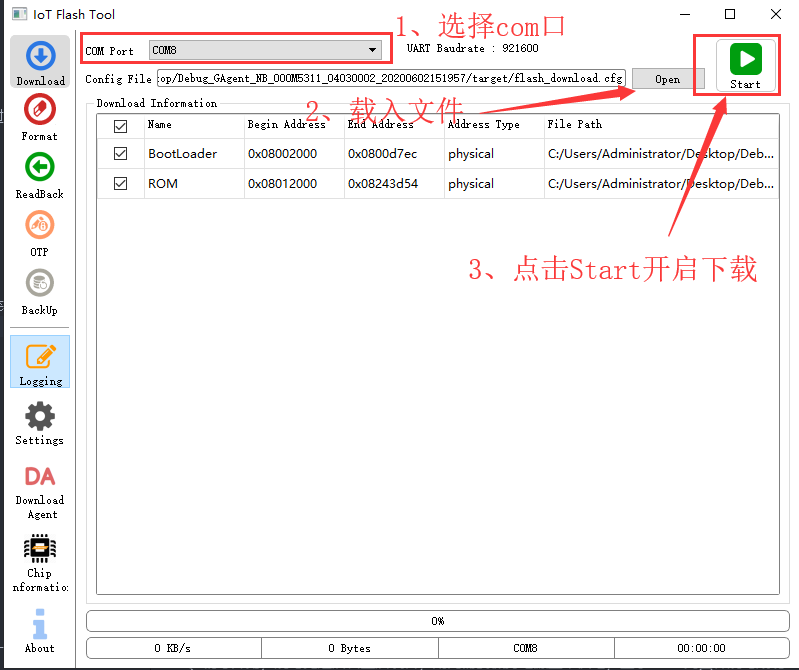The width and height of the screenshot is (799, 670).
Task: Open the Settings gear icon
Action: (40, 422)
